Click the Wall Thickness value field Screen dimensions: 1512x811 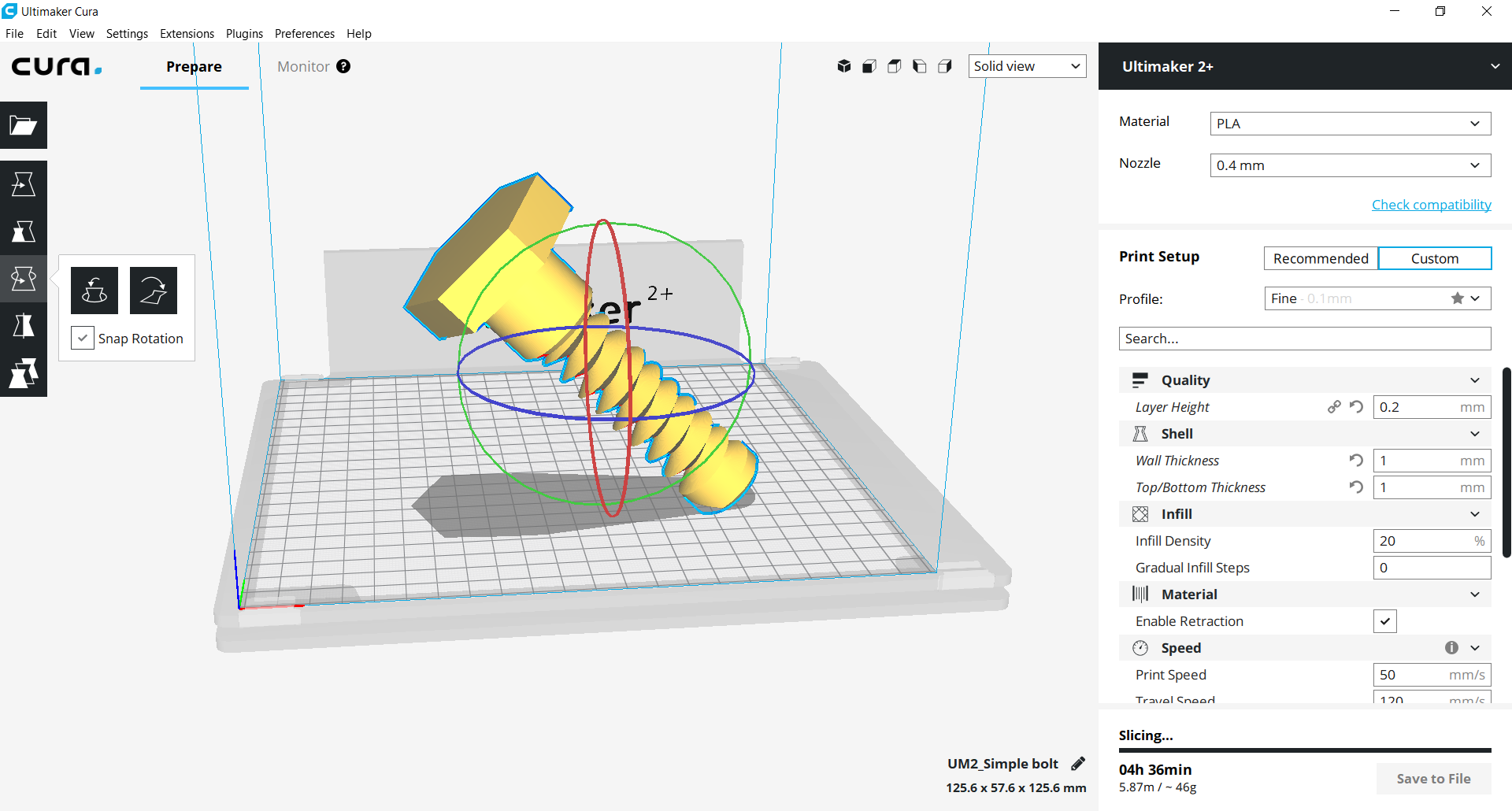coord(1432,461)
